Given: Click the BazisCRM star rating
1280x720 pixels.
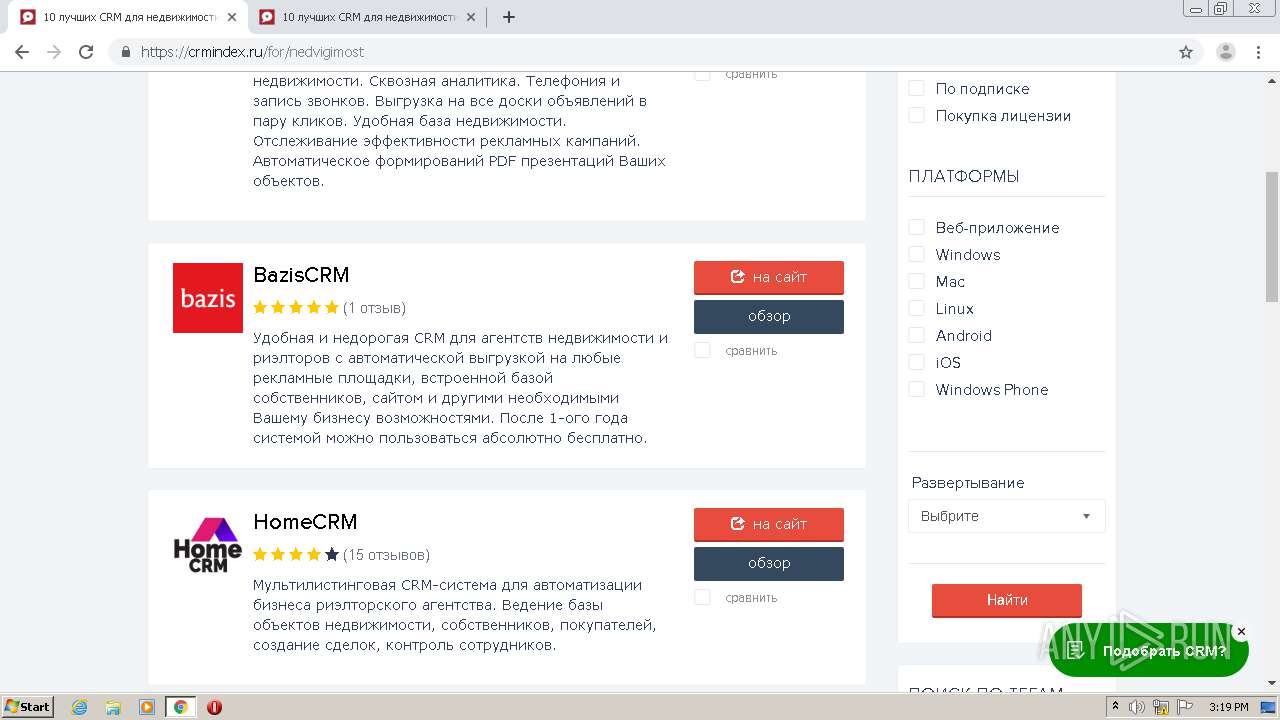Looking at the screenshot, I should pyautogui.click(x=296, y=308).
